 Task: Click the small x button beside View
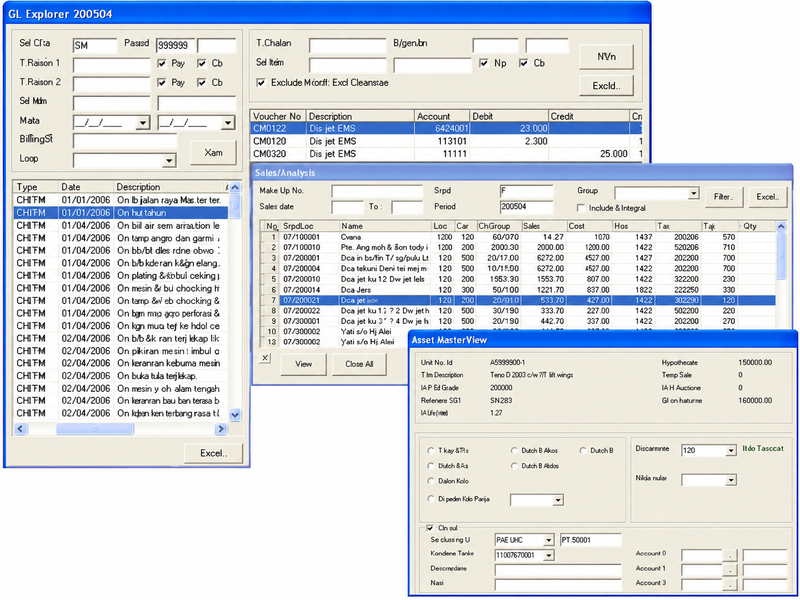265,358
